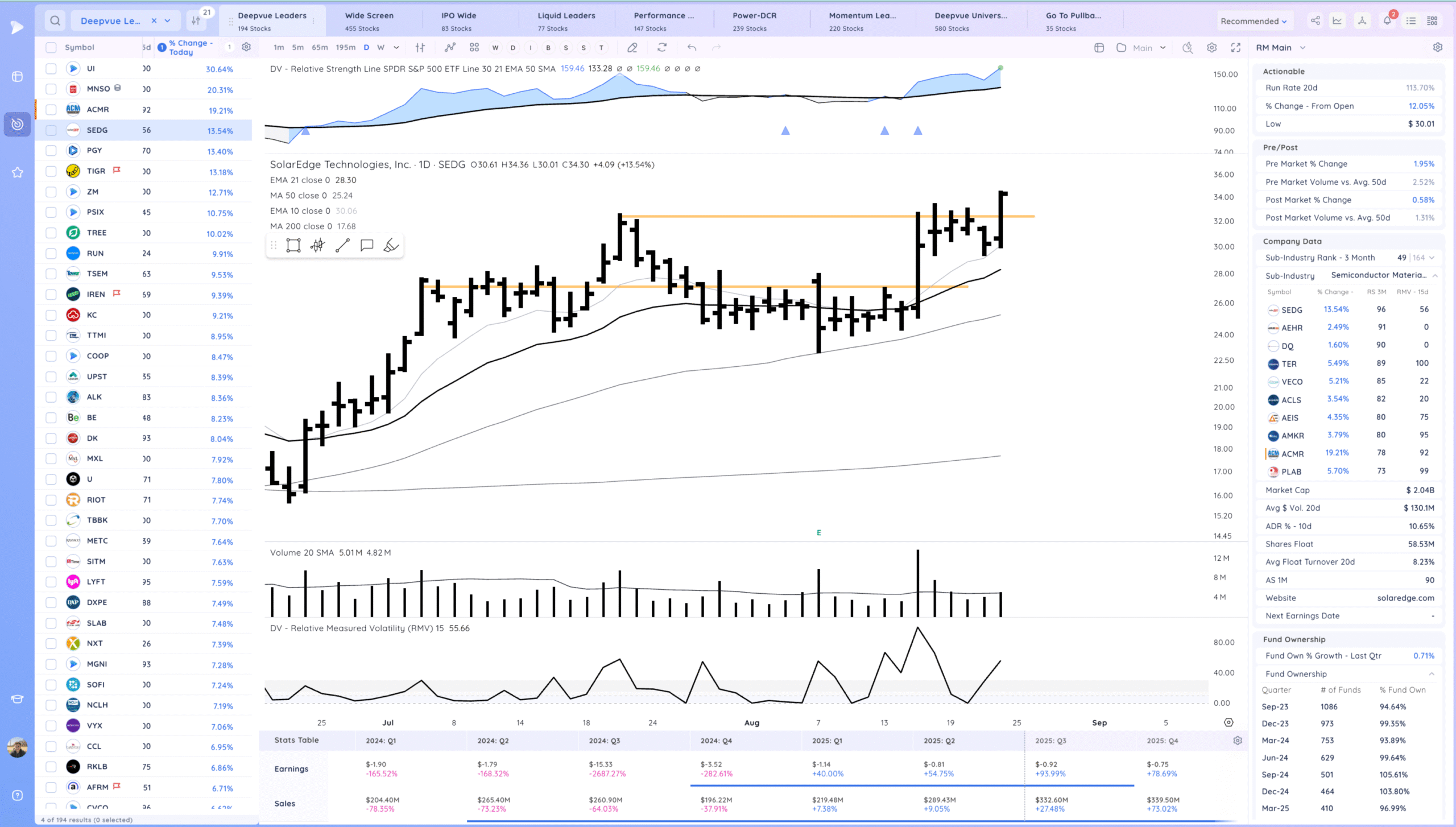Switch to list view icon
The image size is (1456, 827).
[1411, 21]
